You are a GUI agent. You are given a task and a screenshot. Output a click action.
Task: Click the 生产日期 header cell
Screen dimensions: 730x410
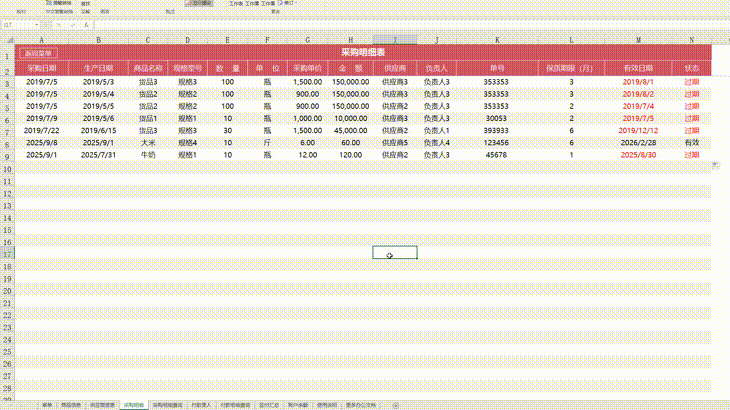[98, 68]
